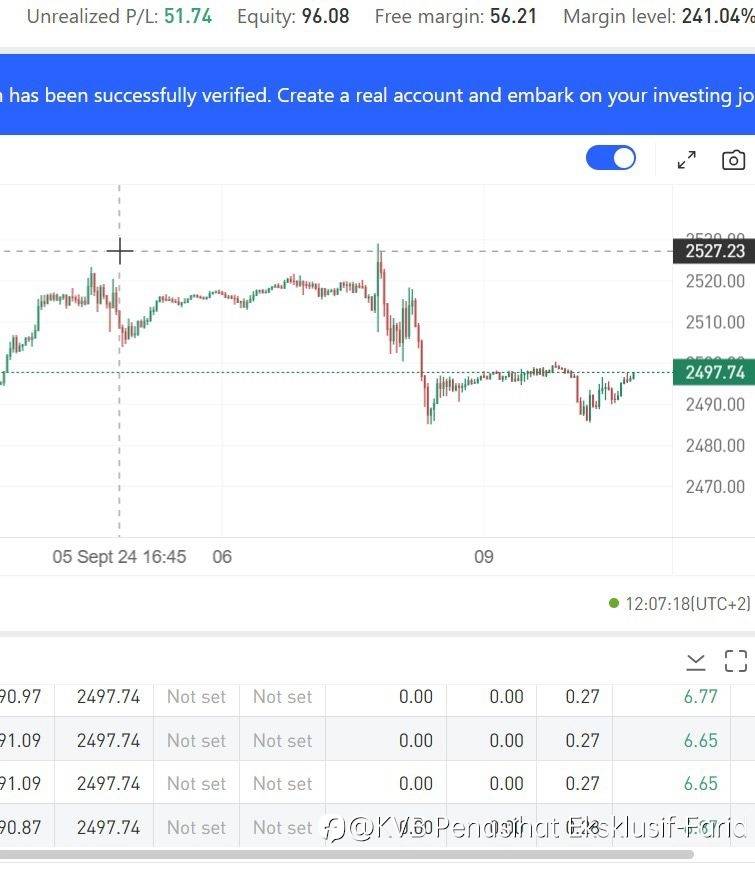
Task: Click date 09 on the time axis
Action: 484,556
